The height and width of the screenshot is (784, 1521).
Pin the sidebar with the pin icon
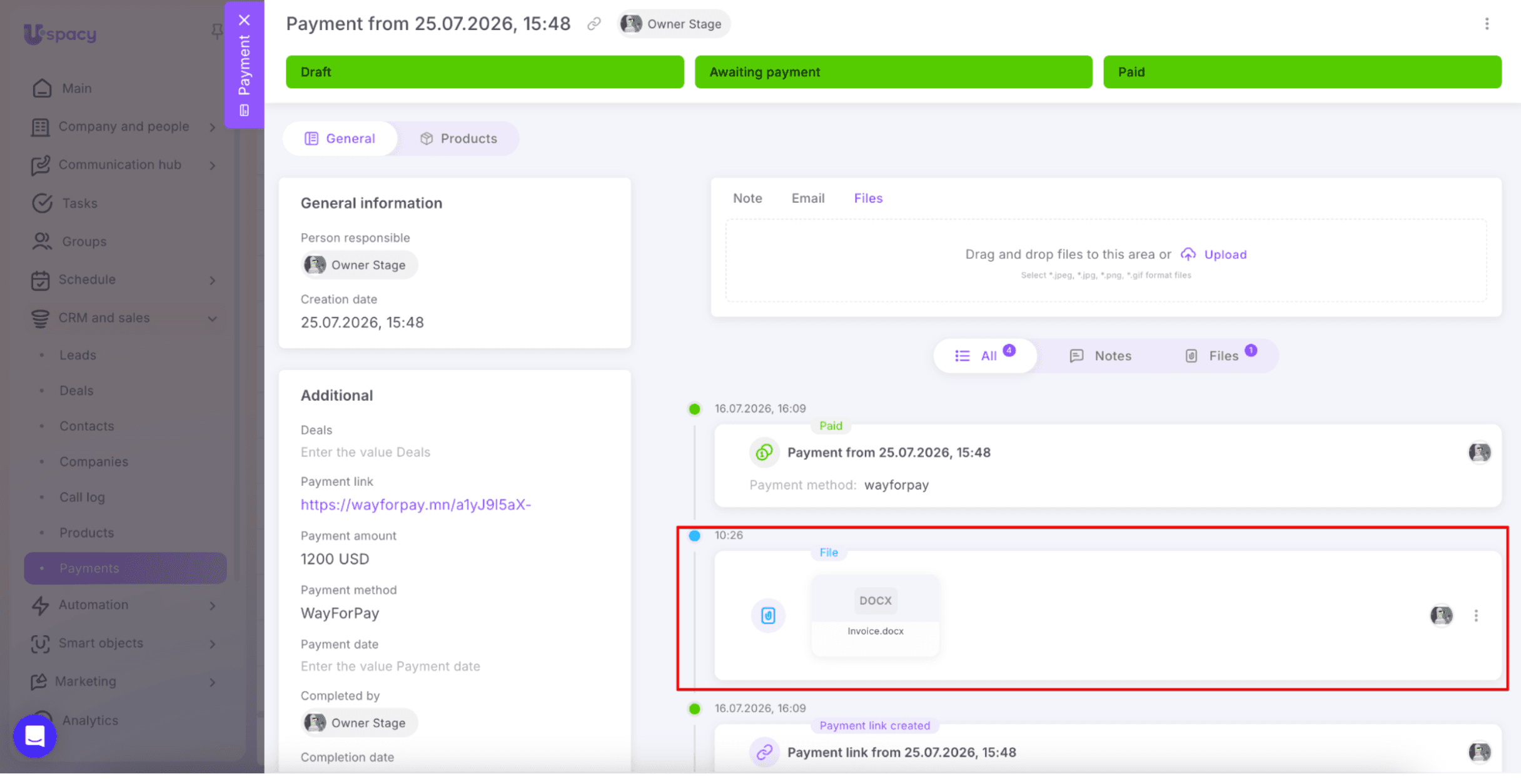tap(216, 31)
